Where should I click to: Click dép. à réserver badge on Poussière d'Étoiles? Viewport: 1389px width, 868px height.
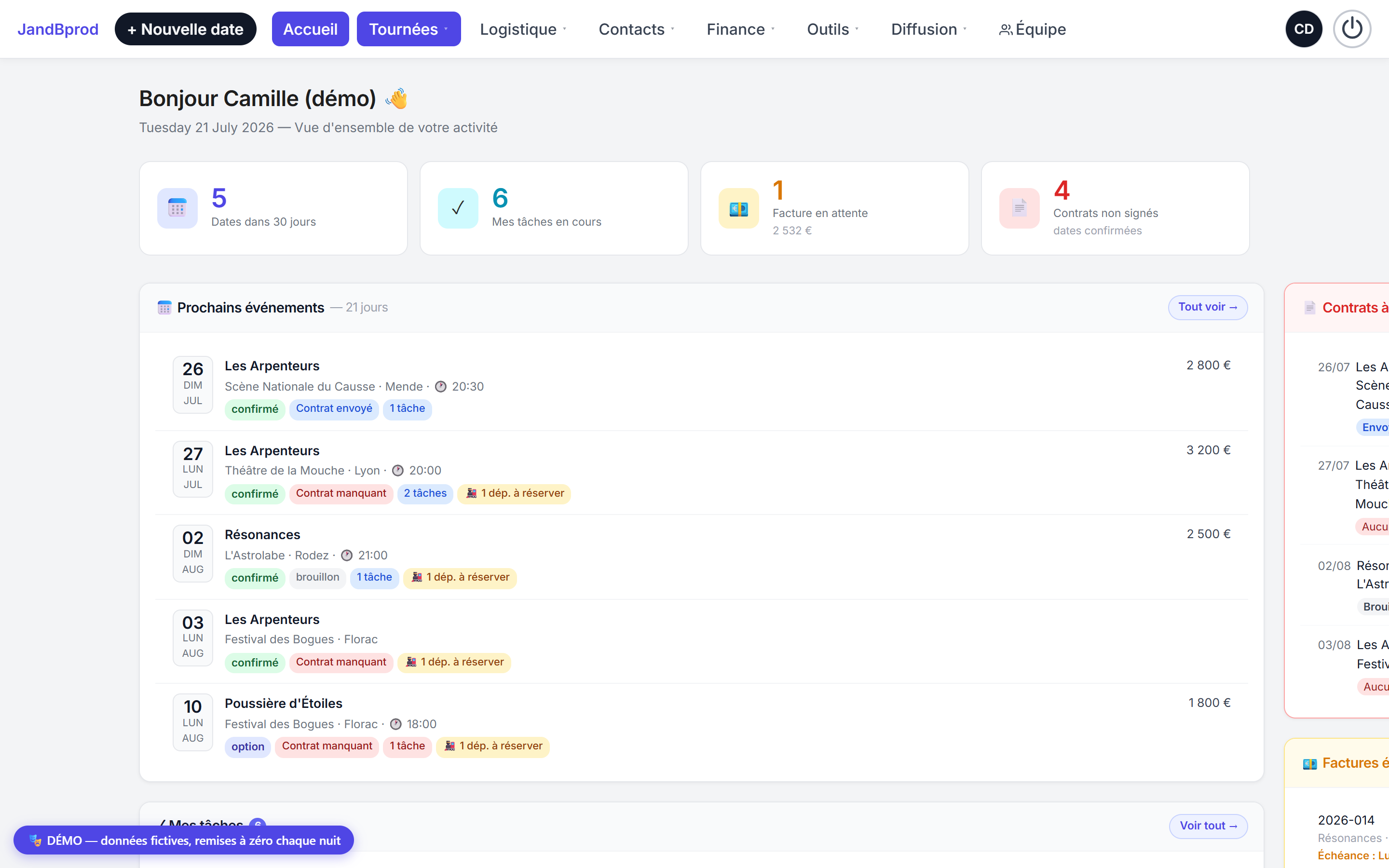(x=493, y=746)
